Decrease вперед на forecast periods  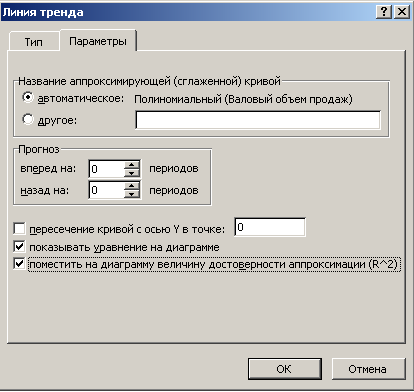(132, 173)
